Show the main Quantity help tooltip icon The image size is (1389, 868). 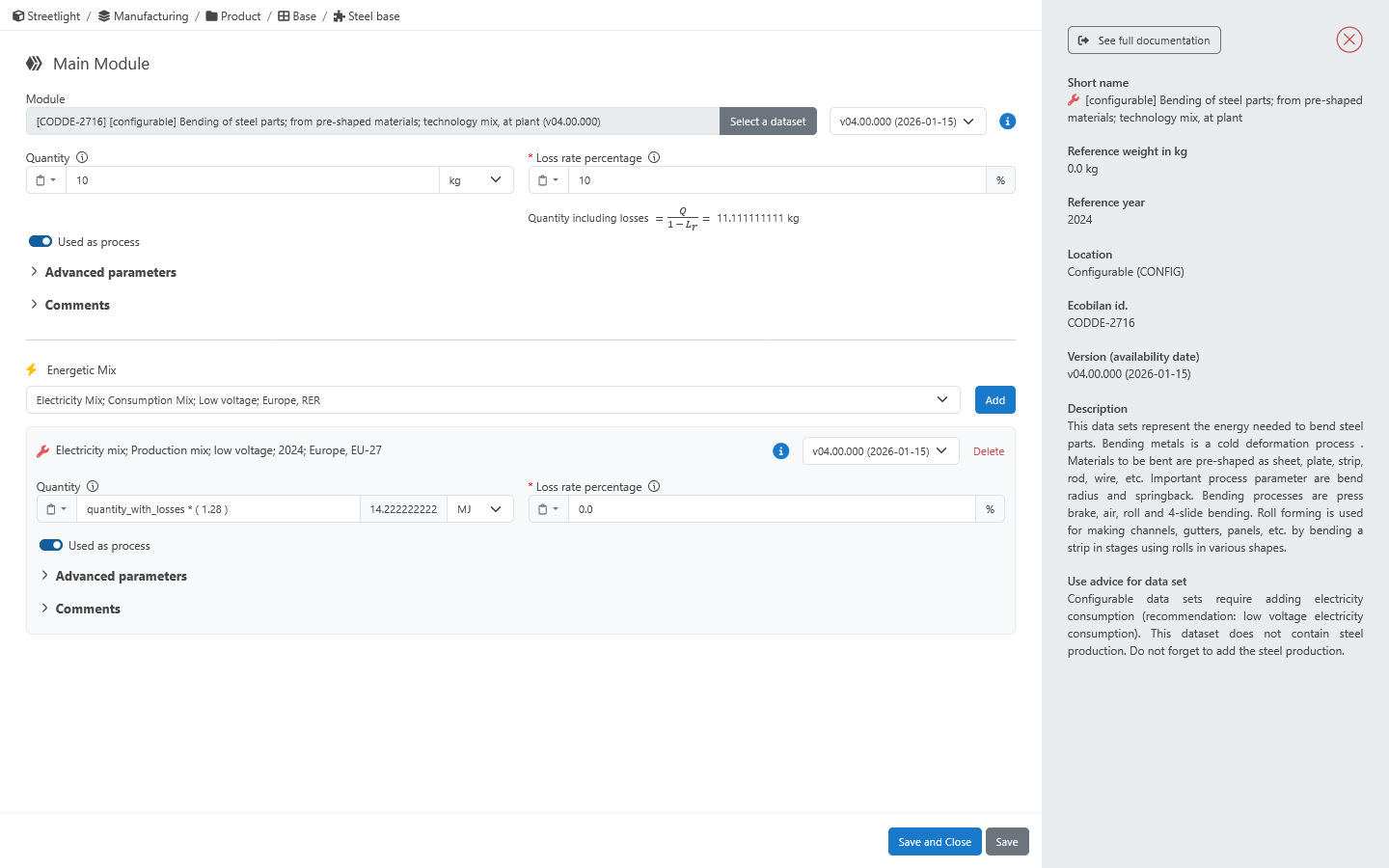pyautogui.click(x=82, y=158)
